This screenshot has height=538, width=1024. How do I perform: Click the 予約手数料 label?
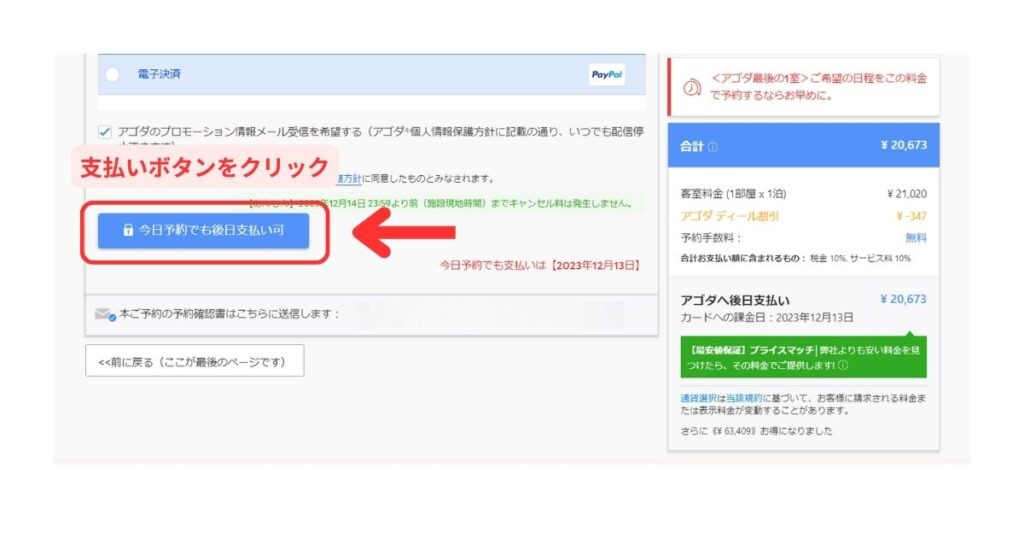tap(711, 238)
